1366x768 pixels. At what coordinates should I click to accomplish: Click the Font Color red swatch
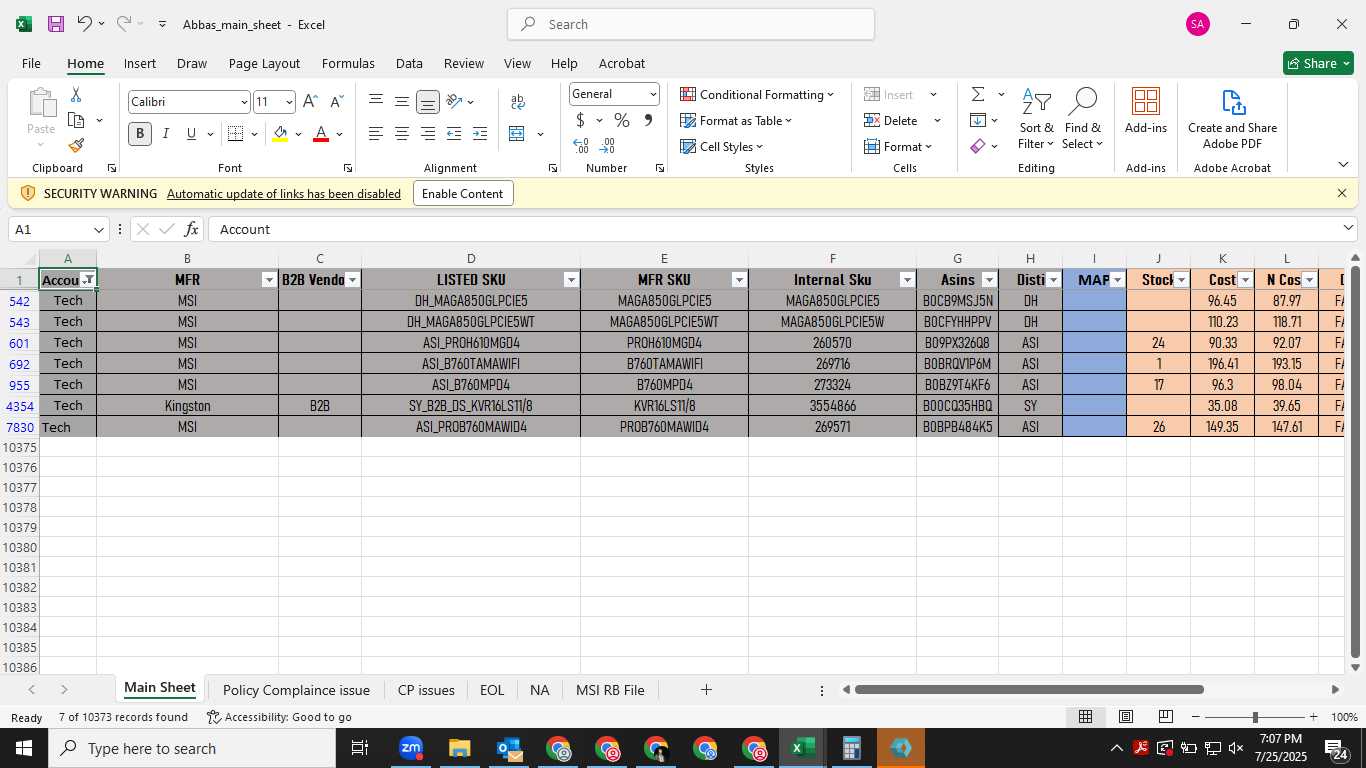321,134
